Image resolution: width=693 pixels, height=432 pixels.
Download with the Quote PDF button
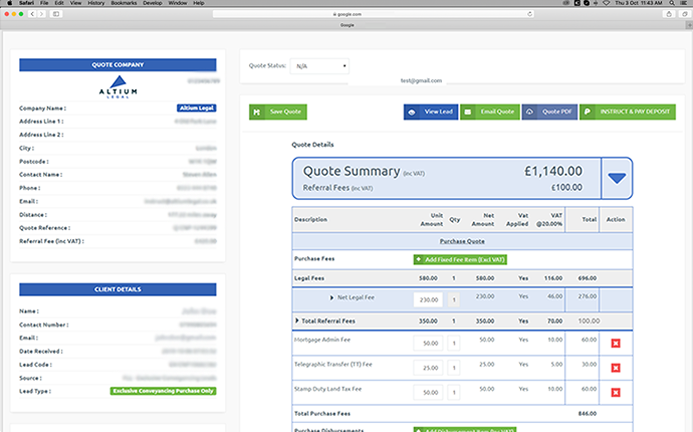click(549, 112)
